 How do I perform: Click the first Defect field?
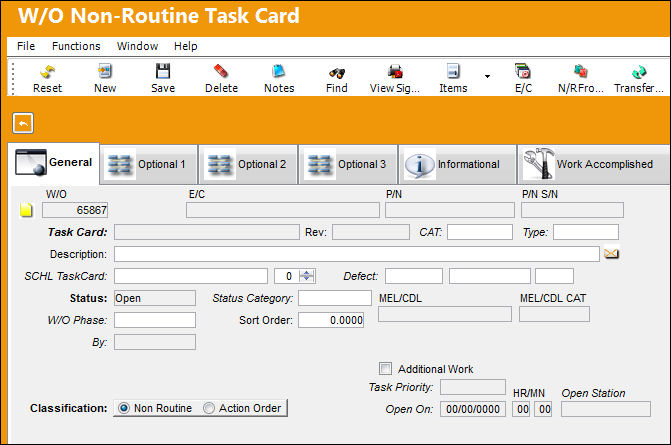pyautogui.click(x=414, y=276)
